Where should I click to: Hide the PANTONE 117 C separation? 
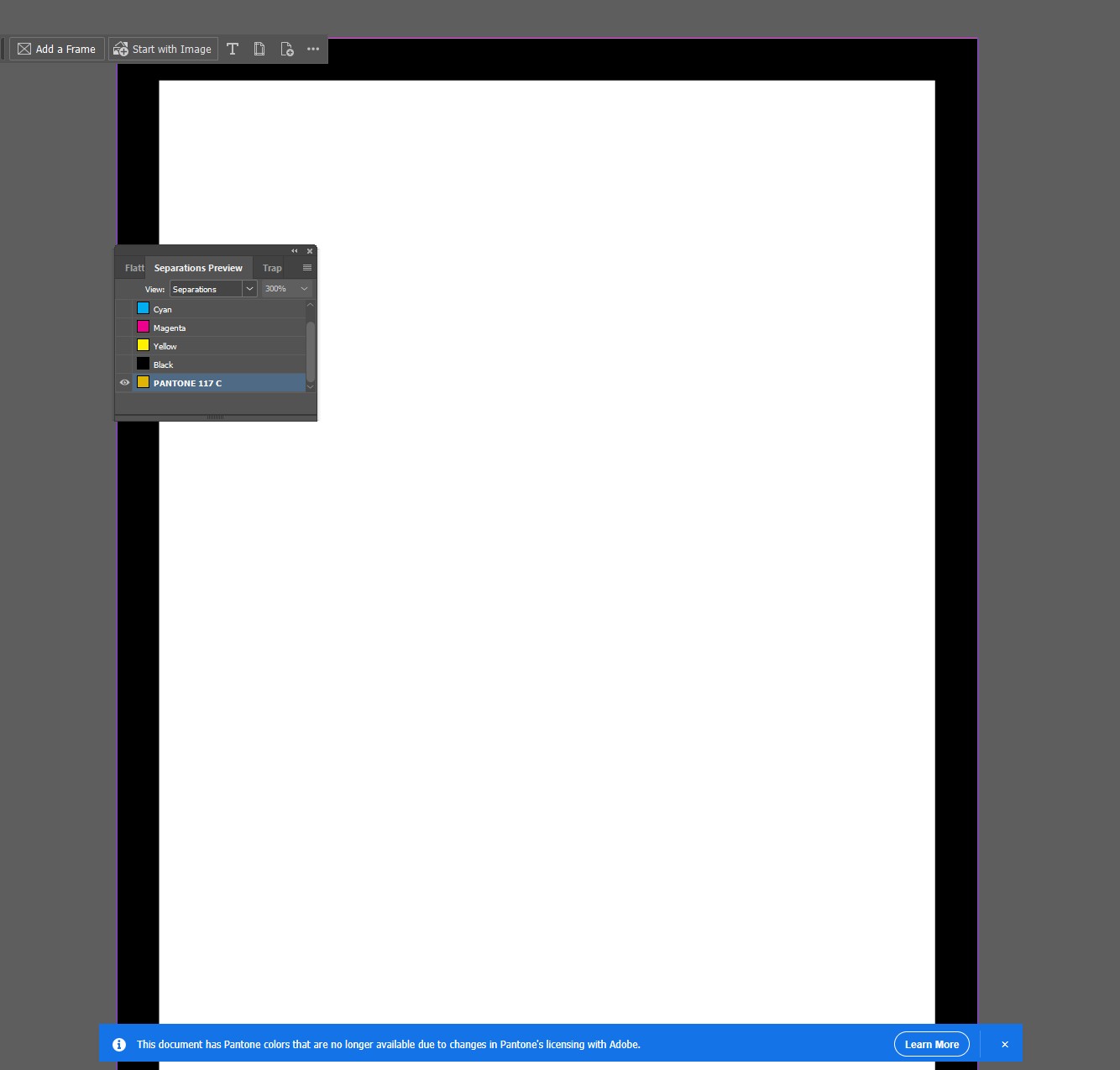124,383
